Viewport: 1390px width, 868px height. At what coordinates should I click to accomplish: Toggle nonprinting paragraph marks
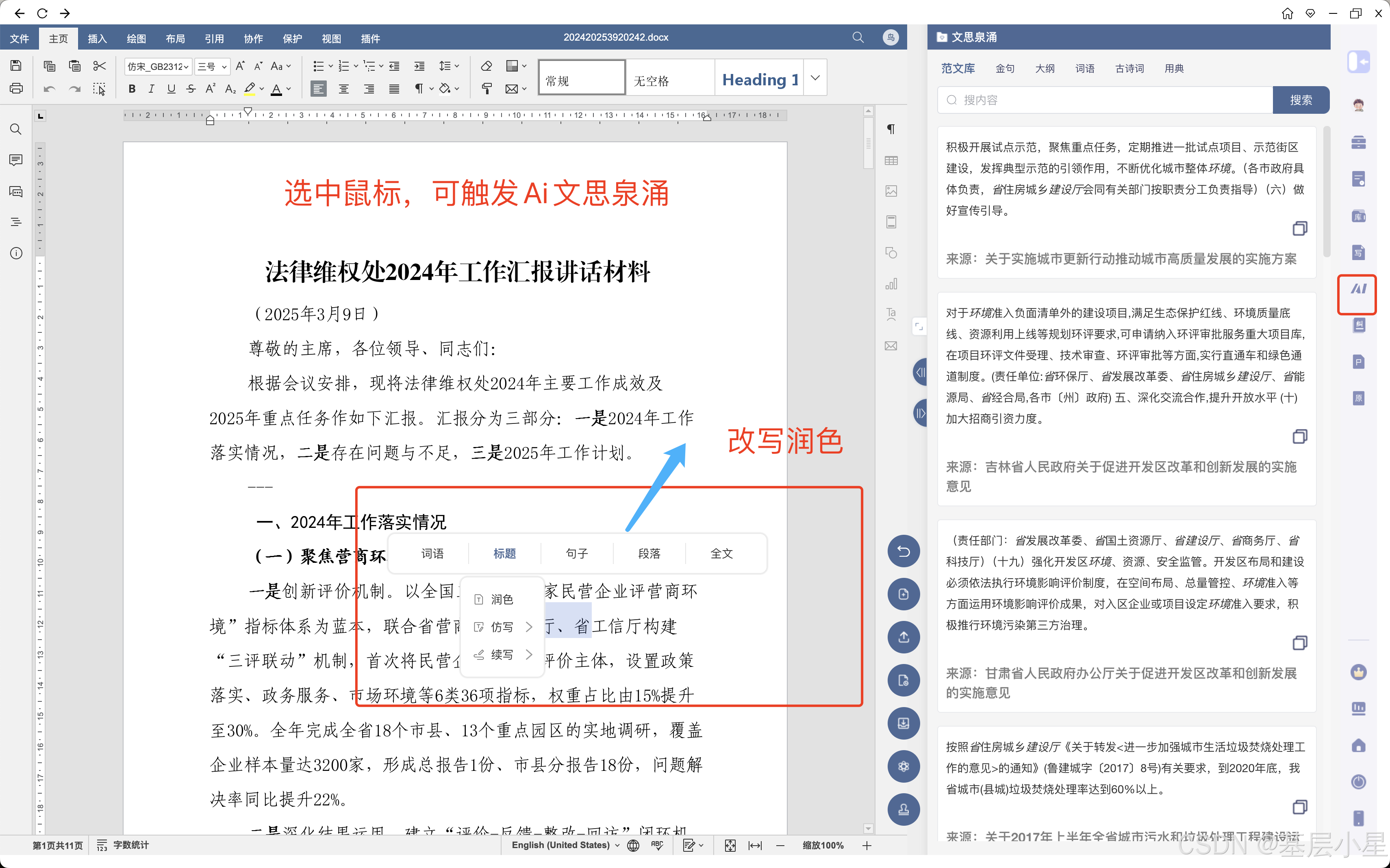[x=419, y=89]
